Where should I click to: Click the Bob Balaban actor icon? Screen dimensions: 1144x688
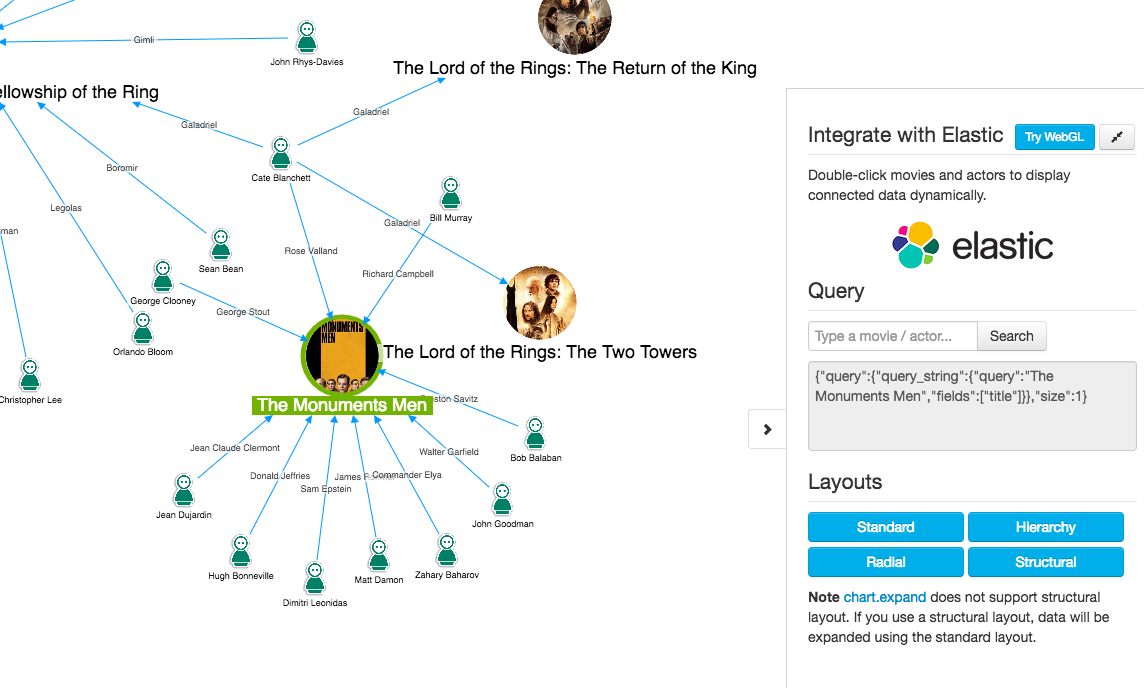click(535, 434)
